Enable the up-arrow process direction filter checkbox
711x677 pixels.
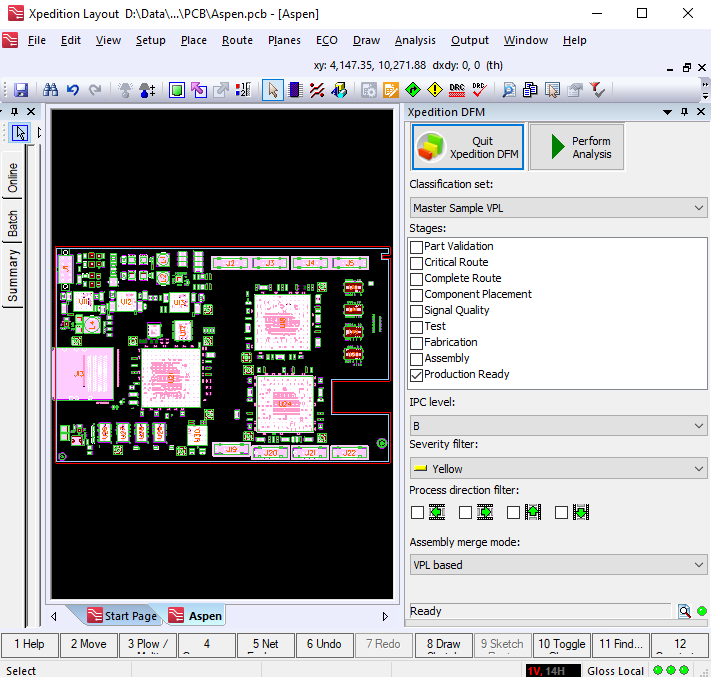pyautogui.click(x=513, y=512)
